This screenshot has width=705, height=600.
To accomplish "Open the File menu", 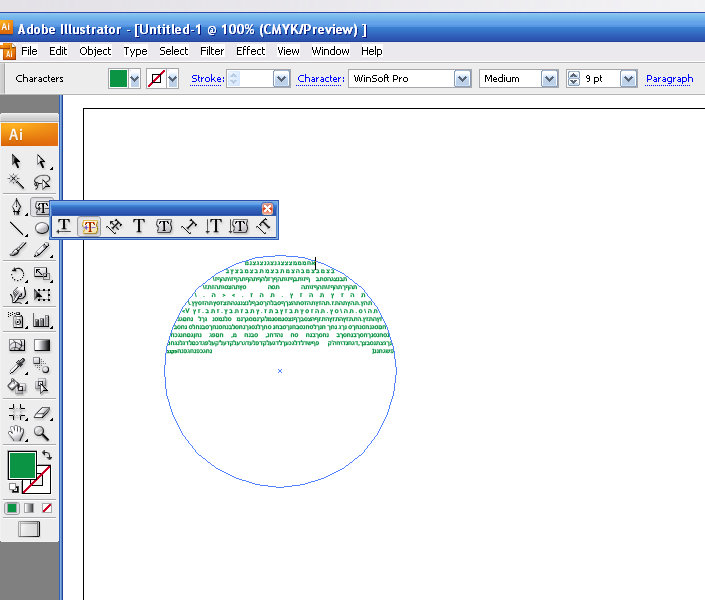I will [29, 51].
